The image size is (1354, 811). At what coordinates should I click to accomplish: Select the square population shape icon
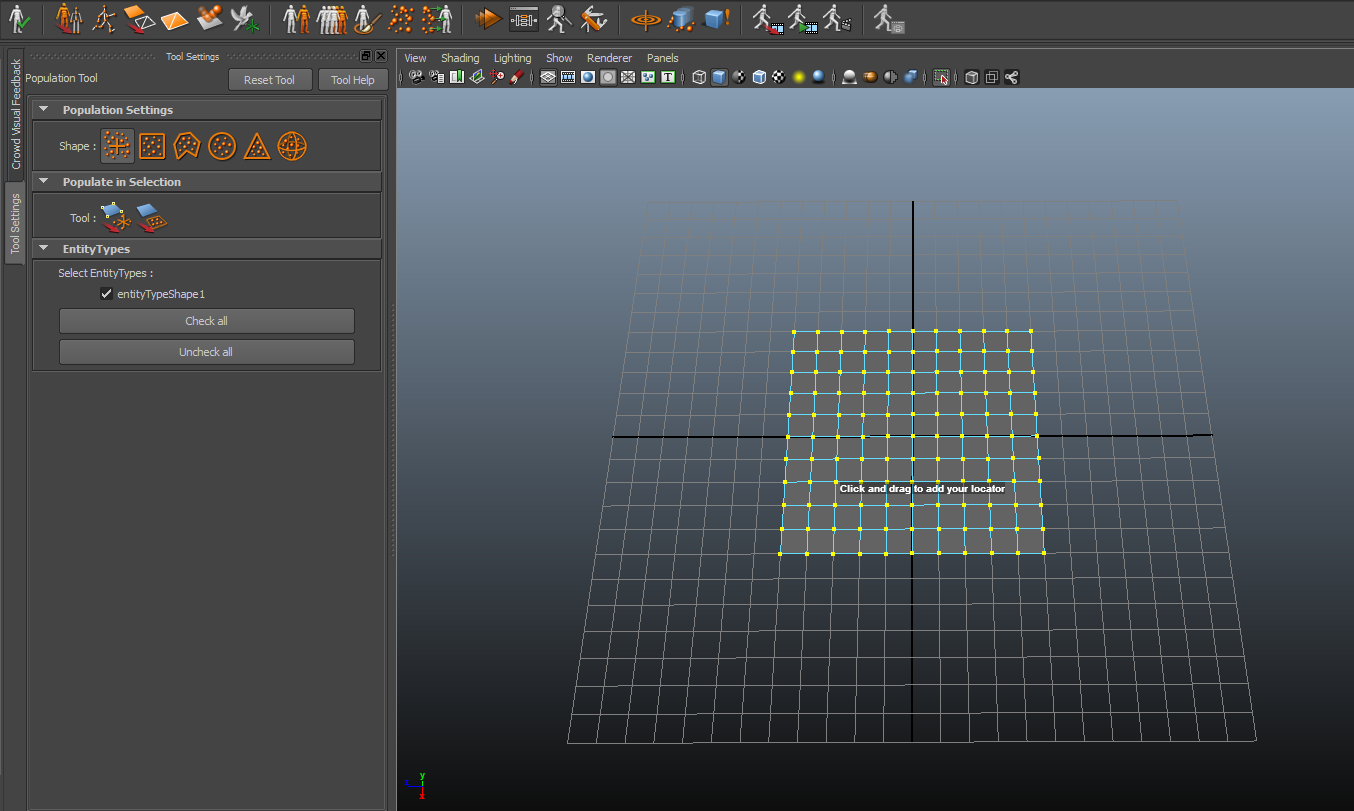[x=152, y=146]
